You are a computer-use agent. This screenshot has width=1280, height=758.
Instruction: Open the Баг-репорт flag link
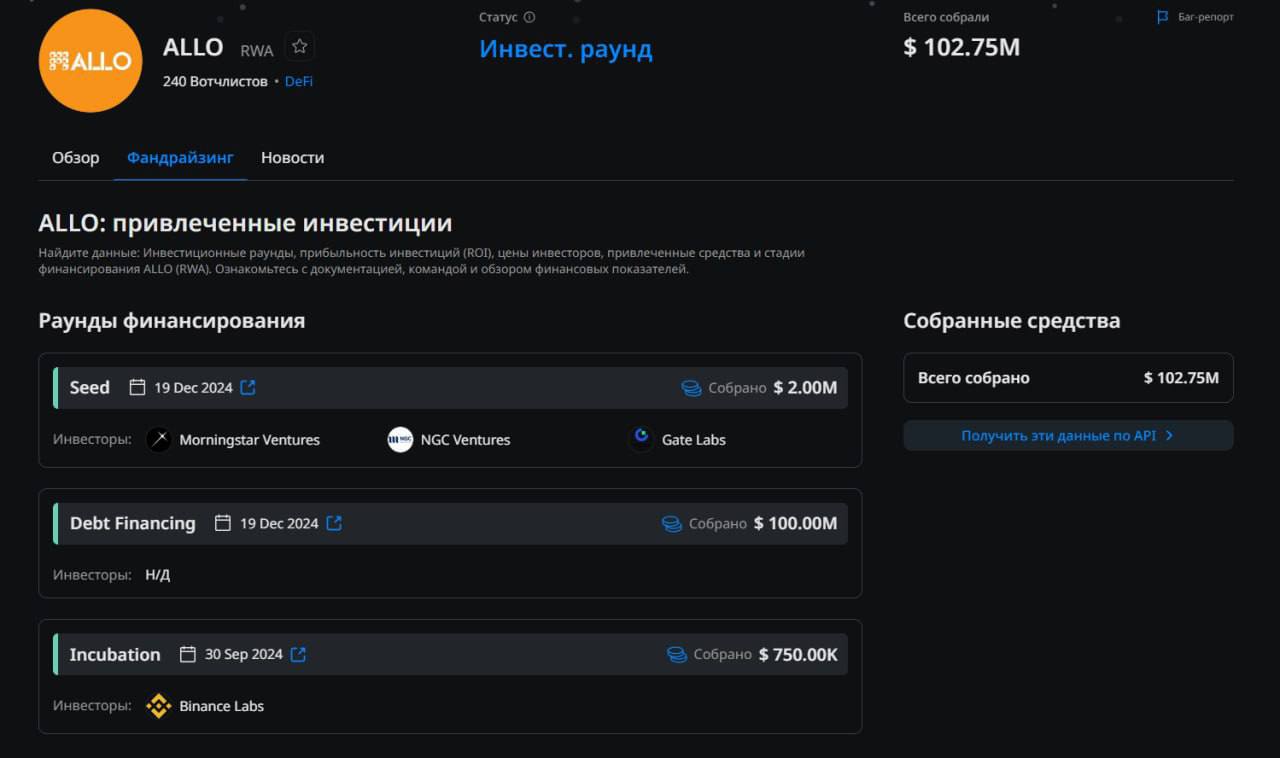tap(1195, 17)
